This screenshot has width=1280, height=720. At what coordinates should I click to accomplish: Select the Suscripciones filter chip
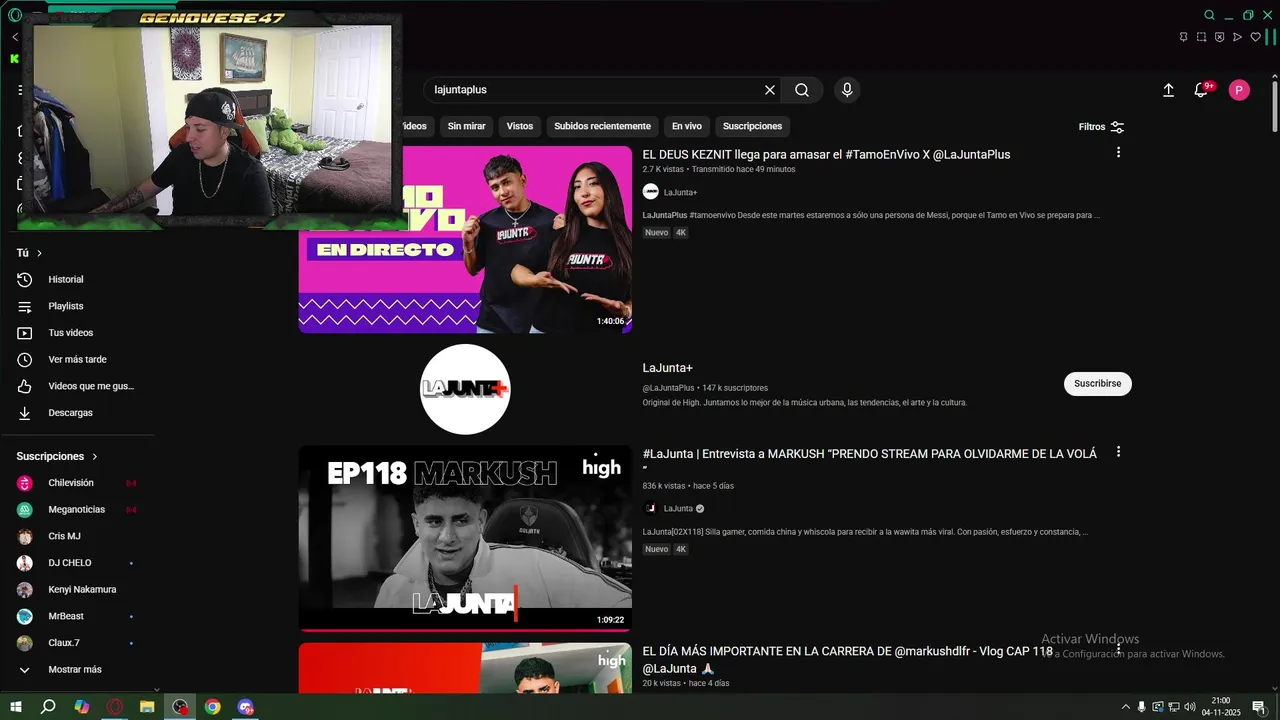753,126
